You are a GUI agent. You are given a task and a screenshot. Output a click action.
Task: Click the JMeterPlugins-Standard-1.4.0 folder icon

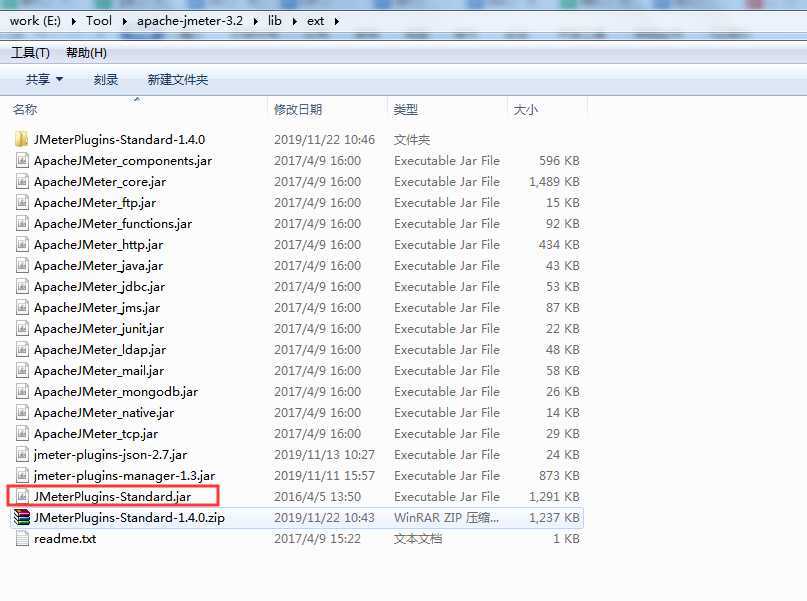(22, 139)
